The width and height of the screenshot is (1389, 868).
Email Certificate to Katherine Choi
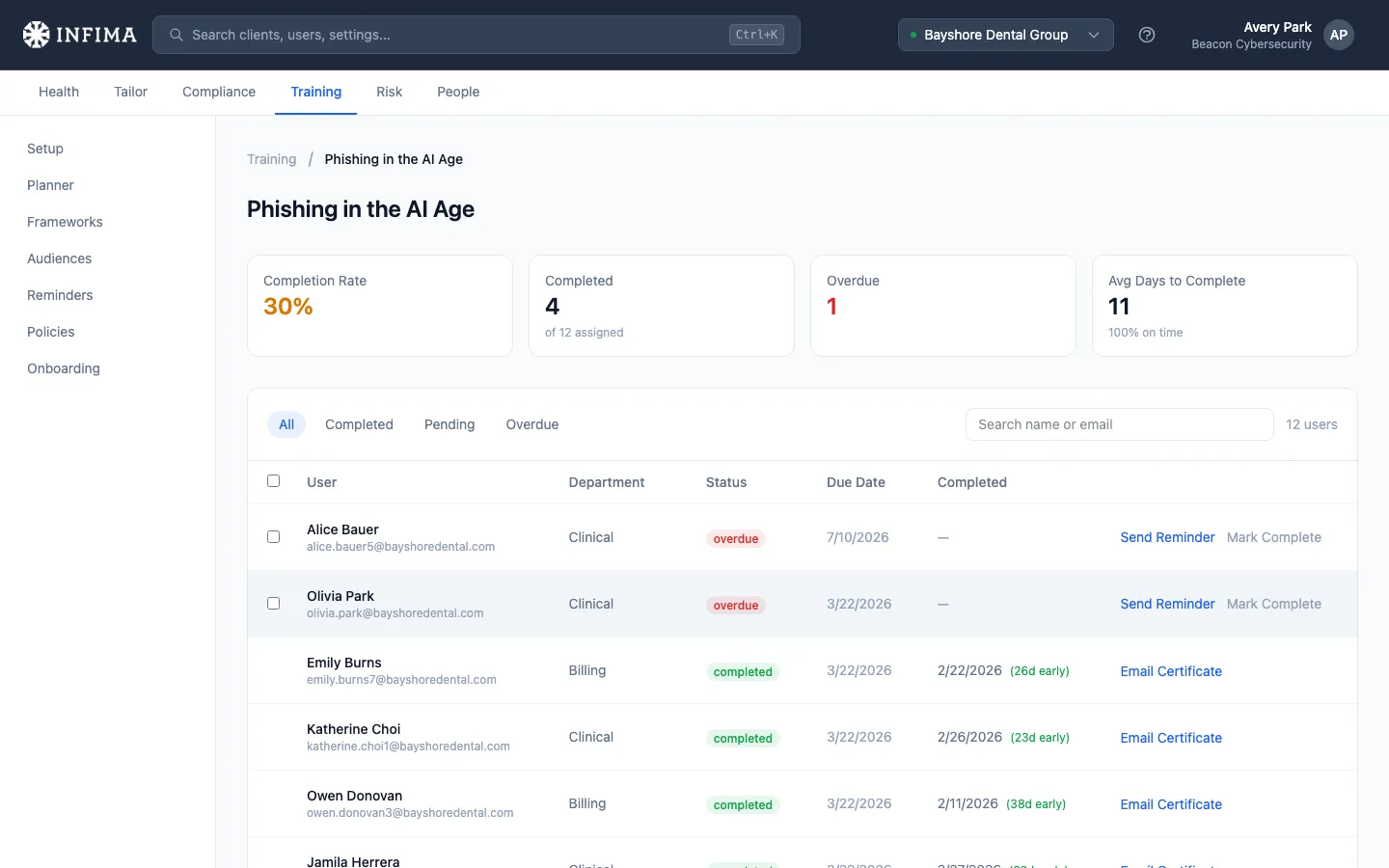click(x=1171, y=738)
